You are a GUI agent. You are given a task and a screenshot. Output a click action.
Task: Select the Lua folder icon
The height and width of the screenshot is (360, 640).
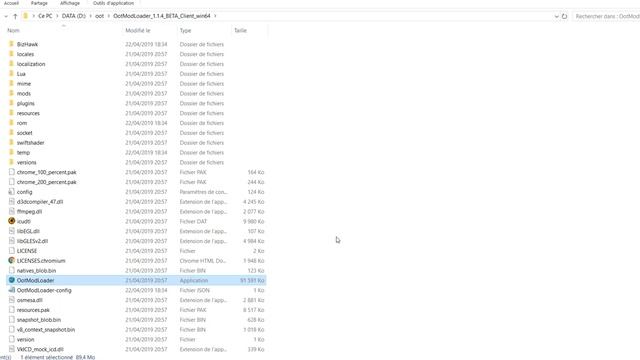(x=11, y=73)
